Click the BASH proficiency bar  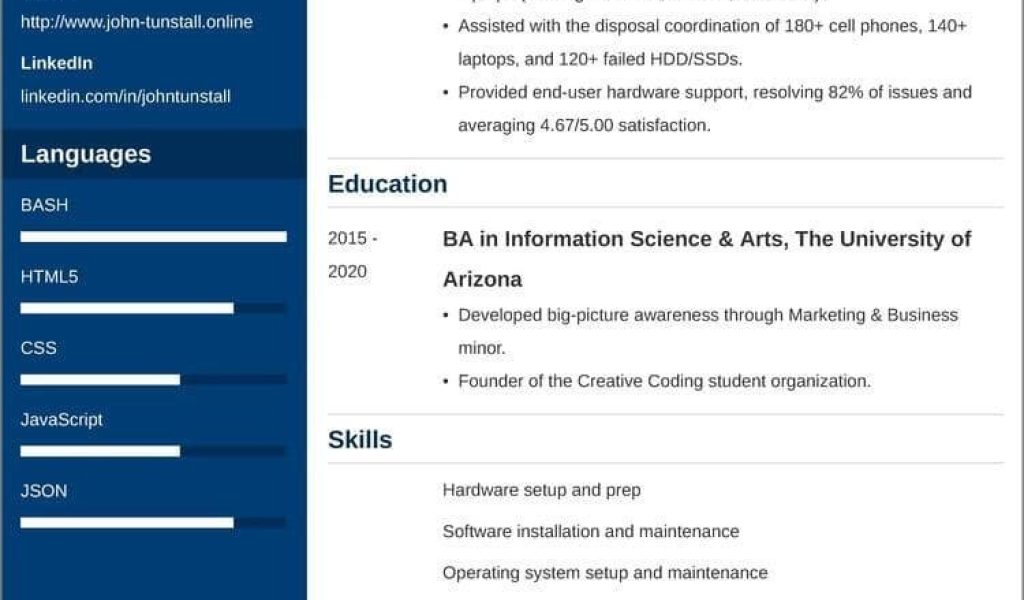point(153,237)
